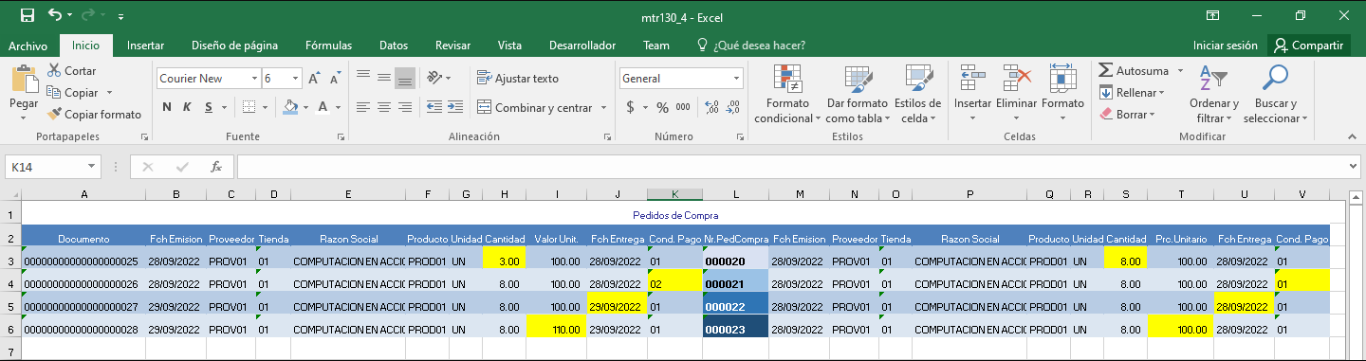Viewport: 1366px width, 361px height.
Task: Align cell content to the left
Action: point(363,107)
